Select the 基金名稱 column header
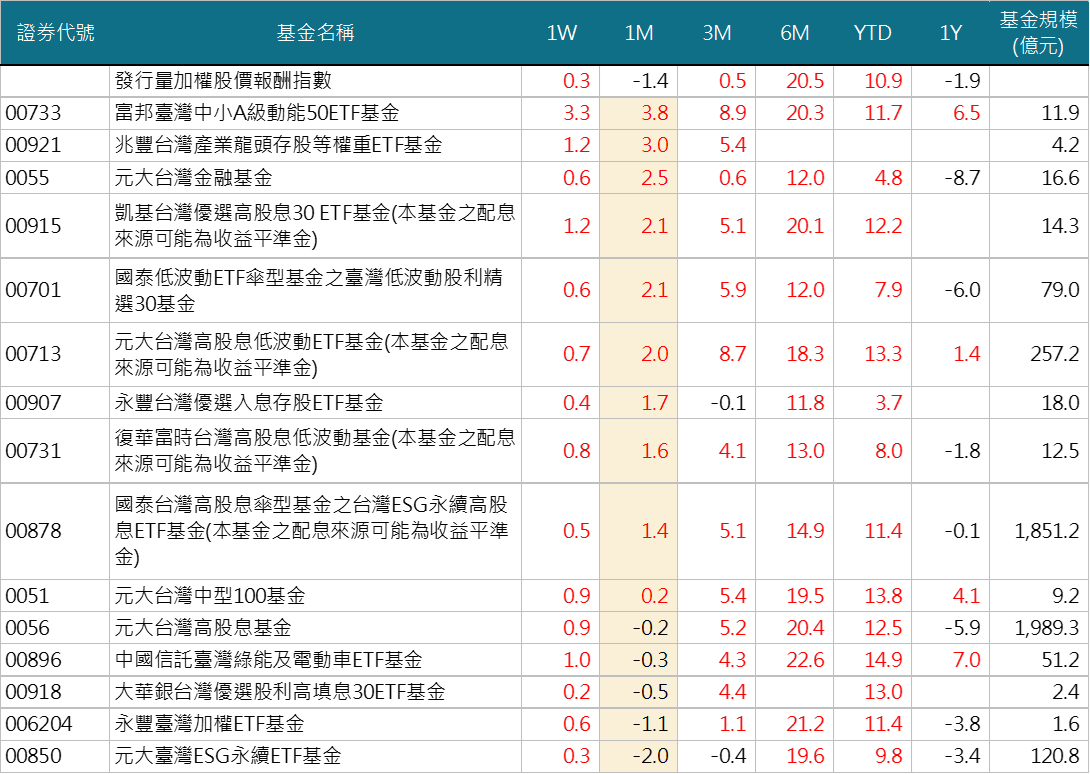 315,33
